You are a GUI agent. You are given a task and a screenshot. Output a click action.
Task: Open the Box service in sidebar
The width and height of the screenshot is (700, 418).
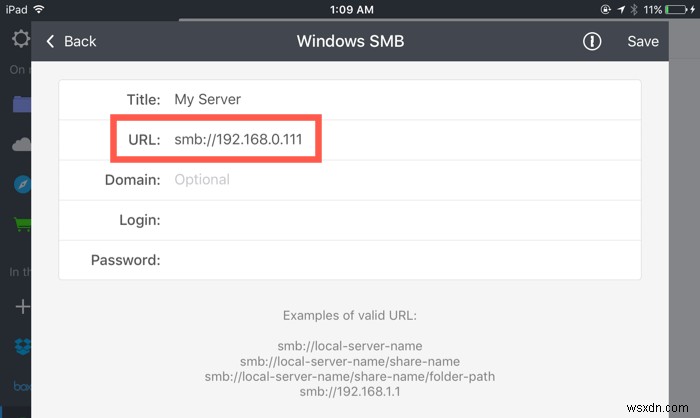pos(22,386)
